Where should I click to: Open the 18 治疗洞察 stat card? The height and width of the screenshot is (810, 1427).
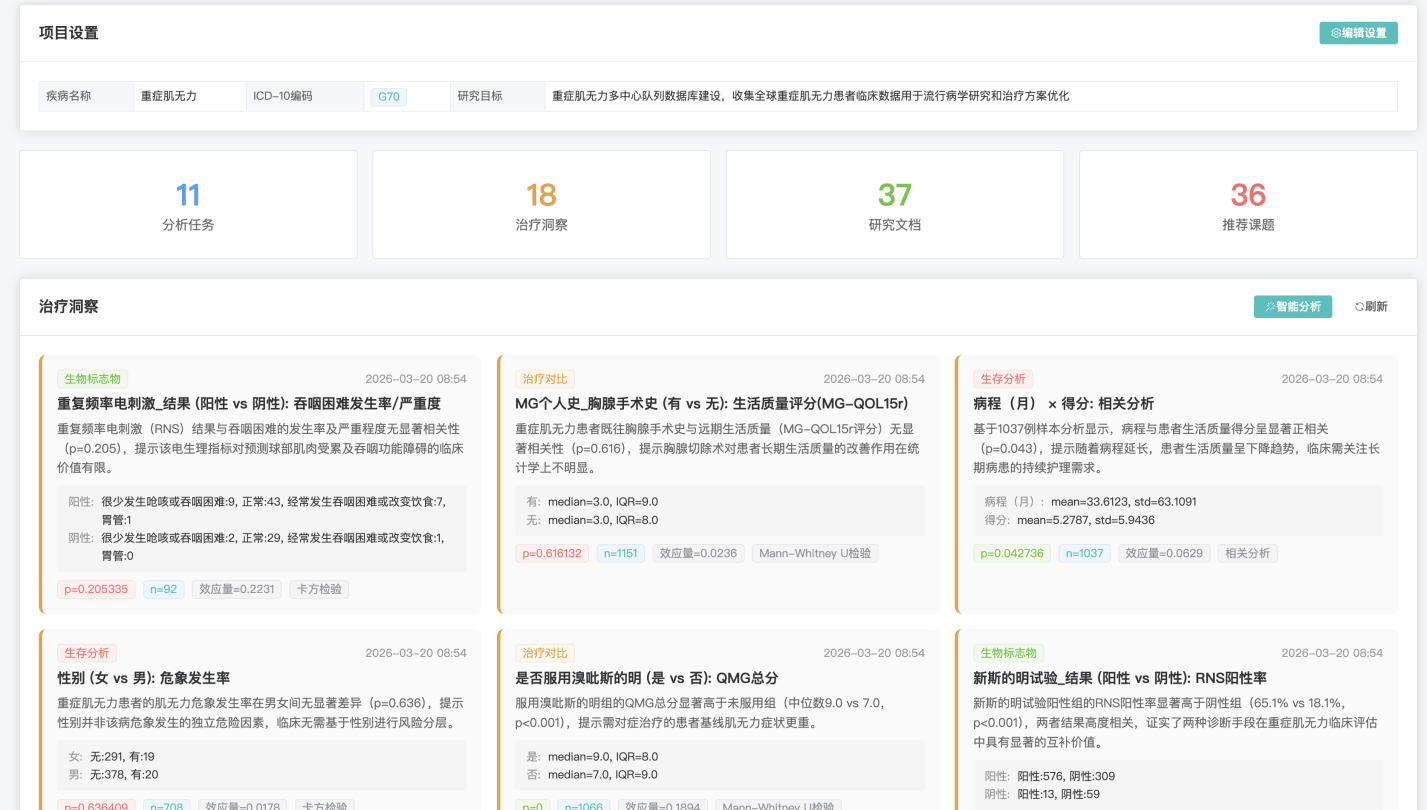pyautogui.click(x=541, y=204)
